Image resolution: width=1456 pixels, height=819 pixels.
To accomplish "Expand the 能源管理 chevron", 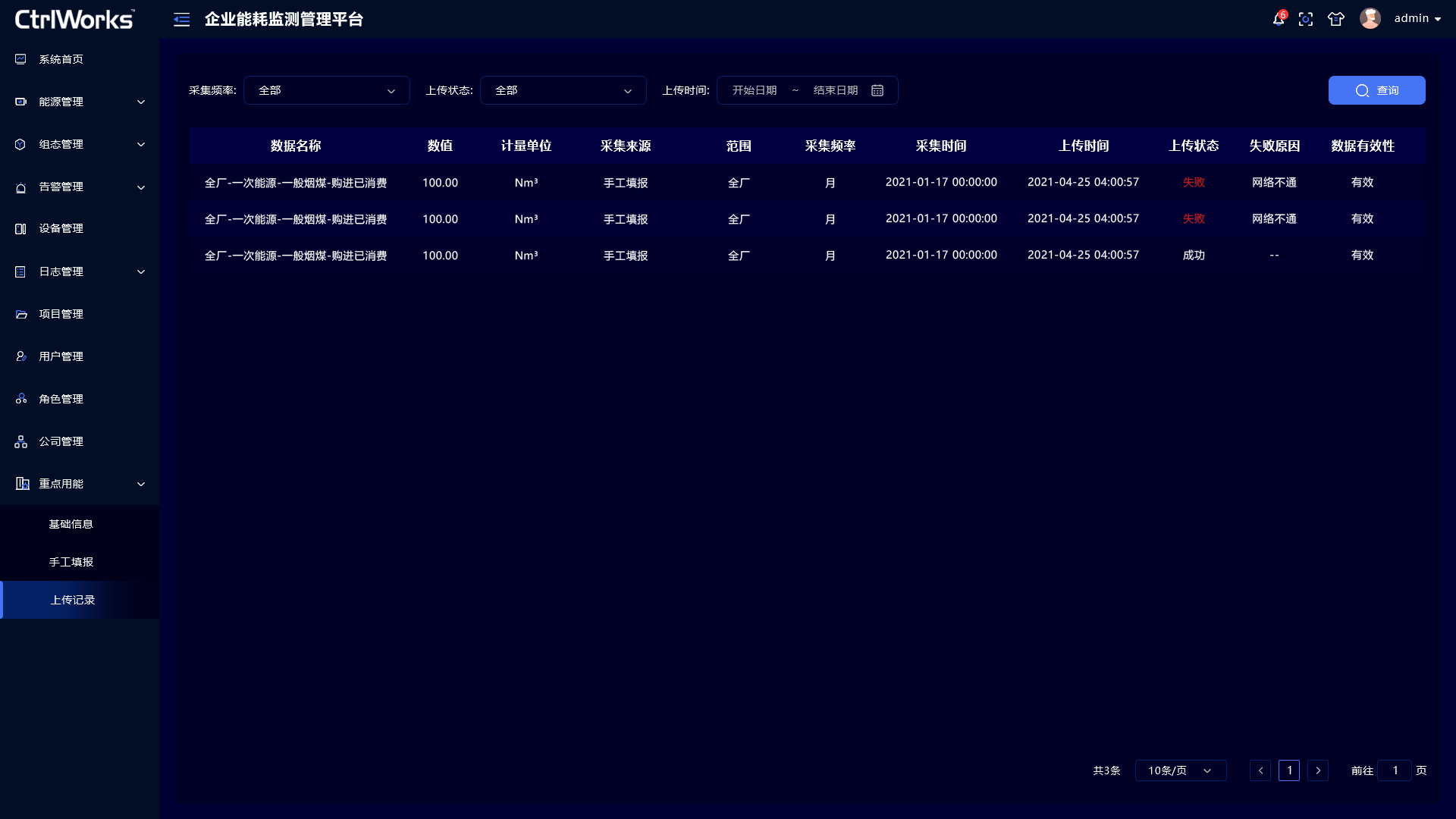I will click(x=141, y=102).
